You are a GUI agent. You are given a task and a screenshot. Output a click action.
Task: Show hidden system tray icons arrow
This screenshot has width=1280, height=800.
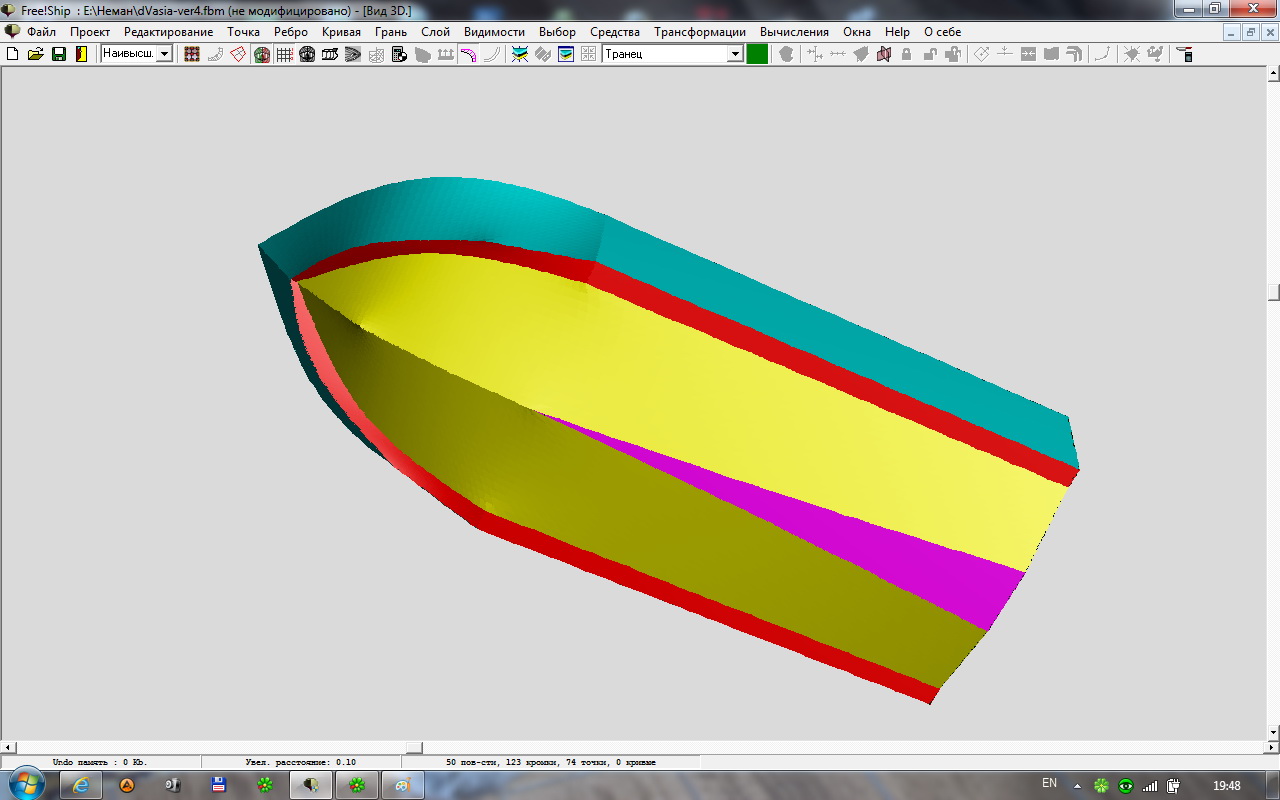(x=1076, y=785)
